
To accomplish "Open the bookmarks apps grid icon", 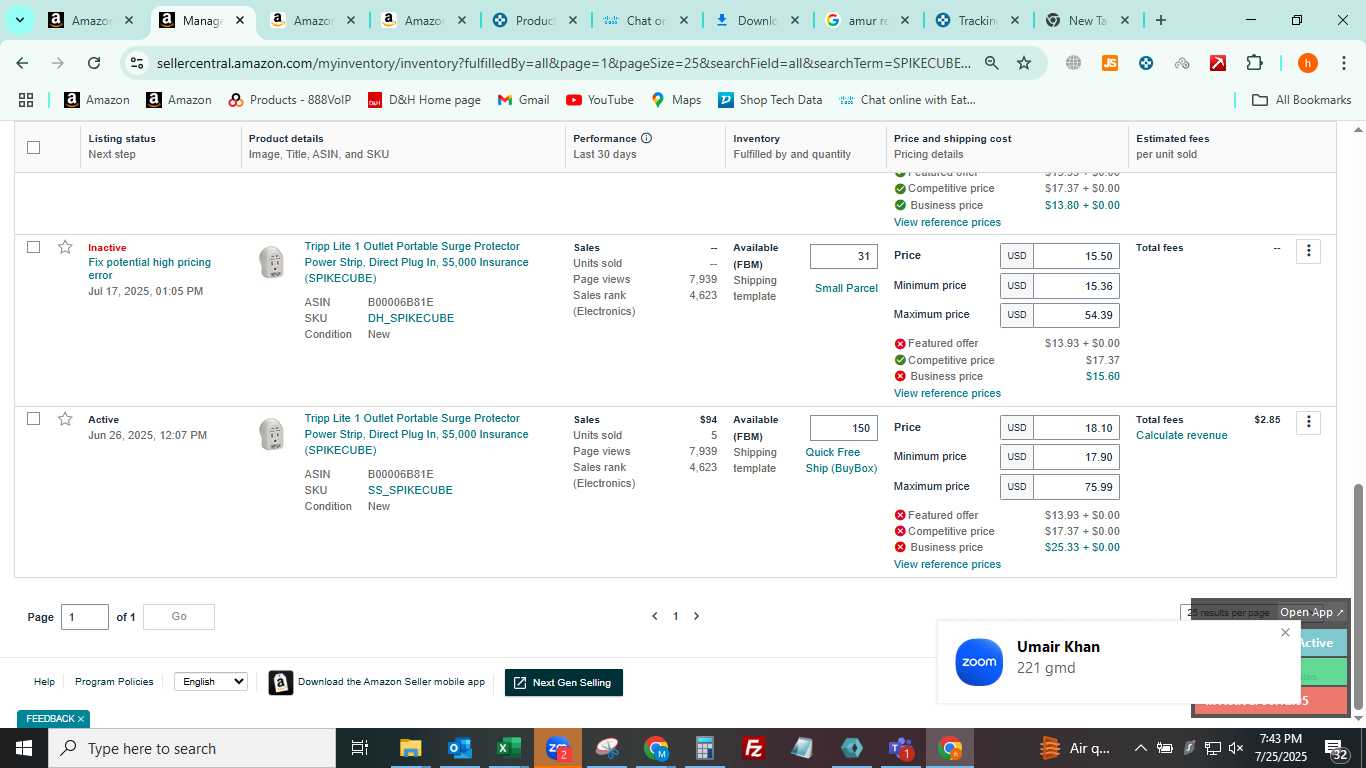I will coord(26,100).
